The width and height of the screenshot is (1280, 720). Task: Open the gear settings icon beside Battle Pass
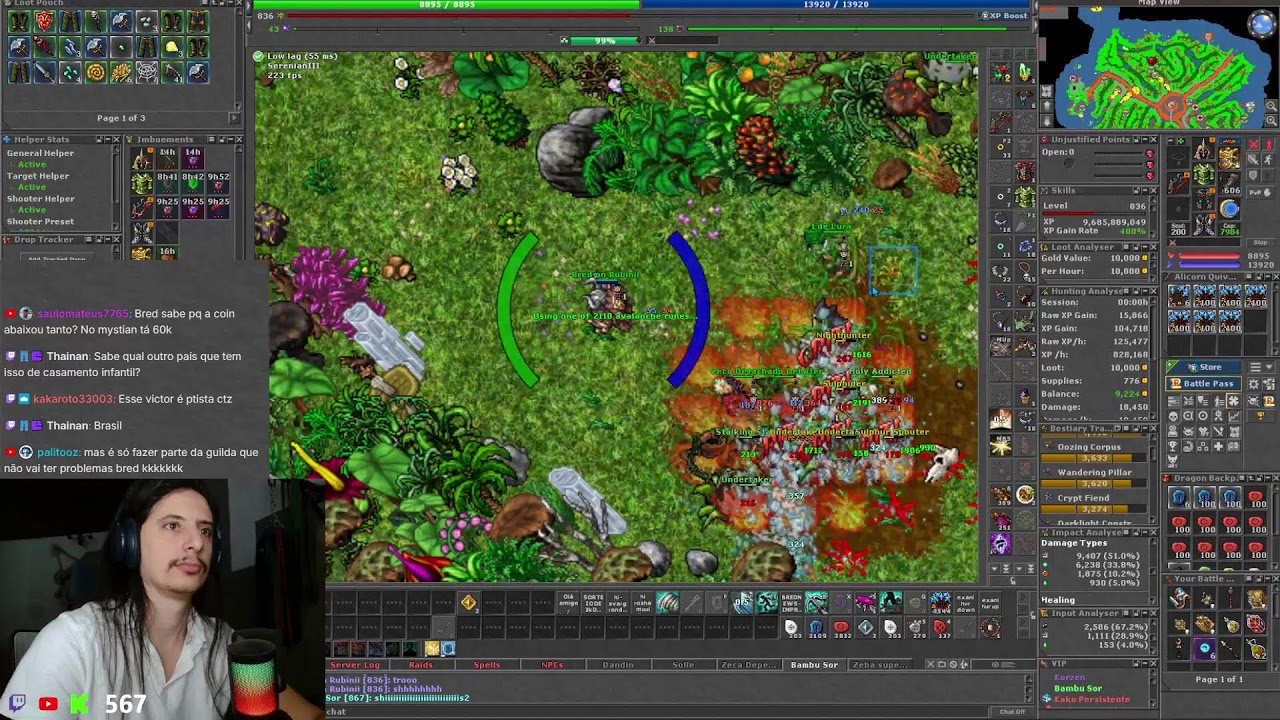[x=1253, y=383]
